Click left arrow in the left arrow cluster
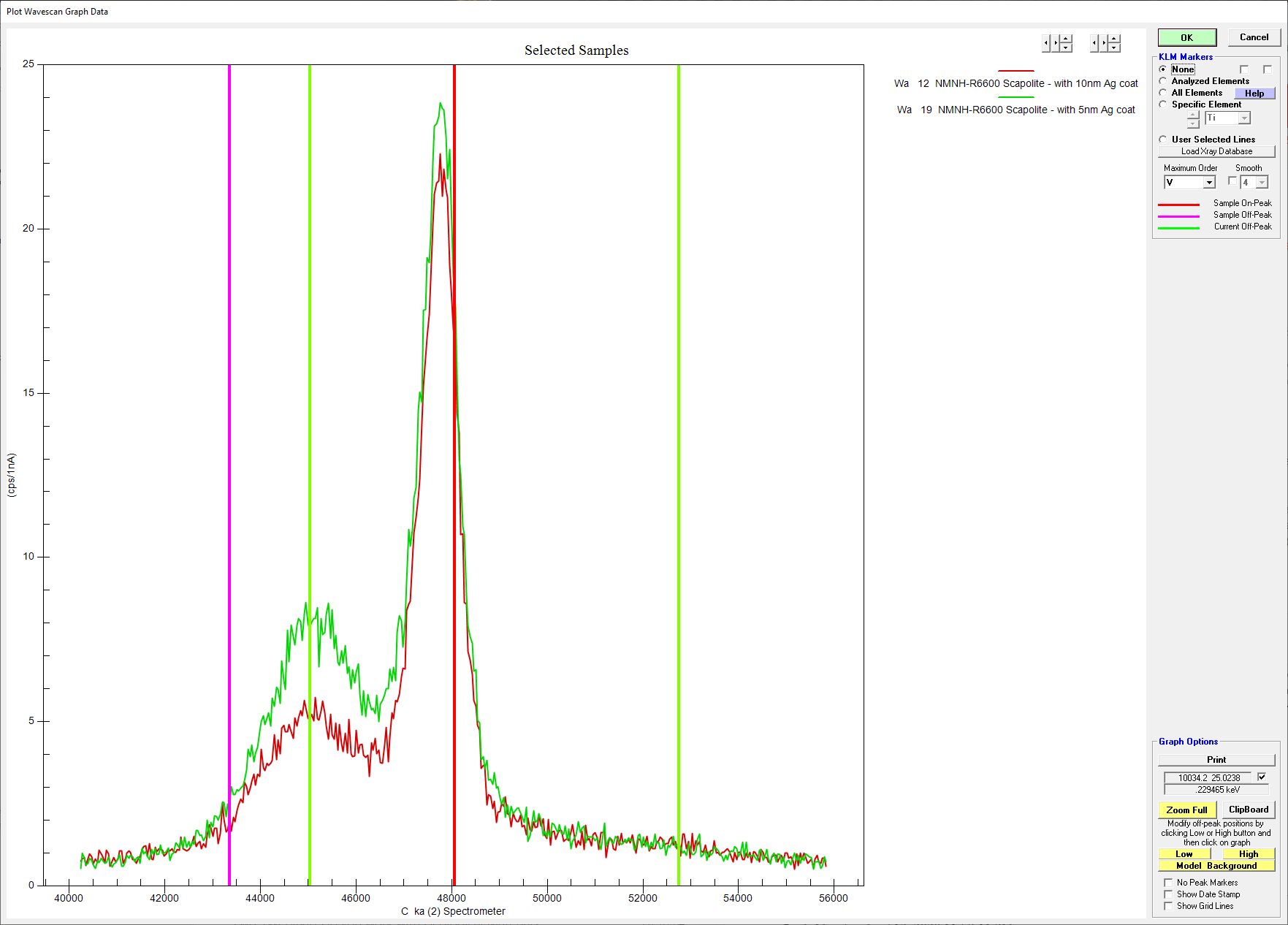The image size is (1288, 925). click(x=1046, y=43)
